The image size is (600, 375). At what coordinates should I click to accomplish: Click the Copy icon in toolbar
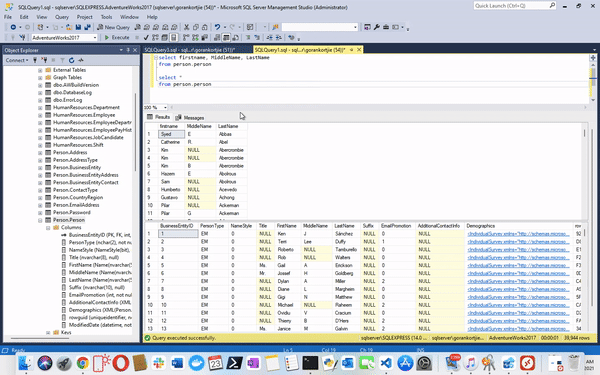coord(196,27)
